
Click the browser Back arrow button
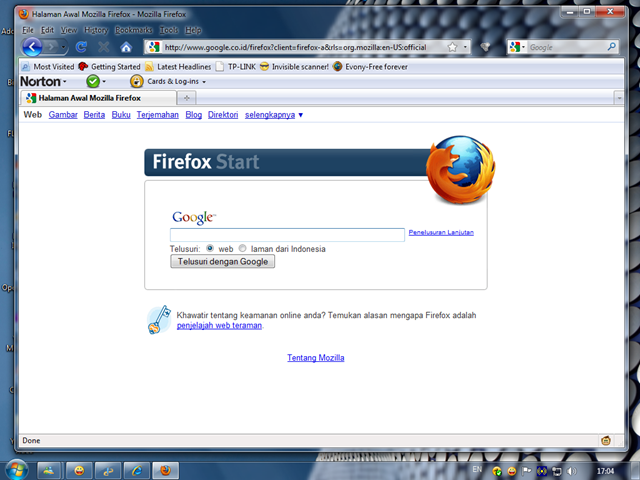(33, 47)
